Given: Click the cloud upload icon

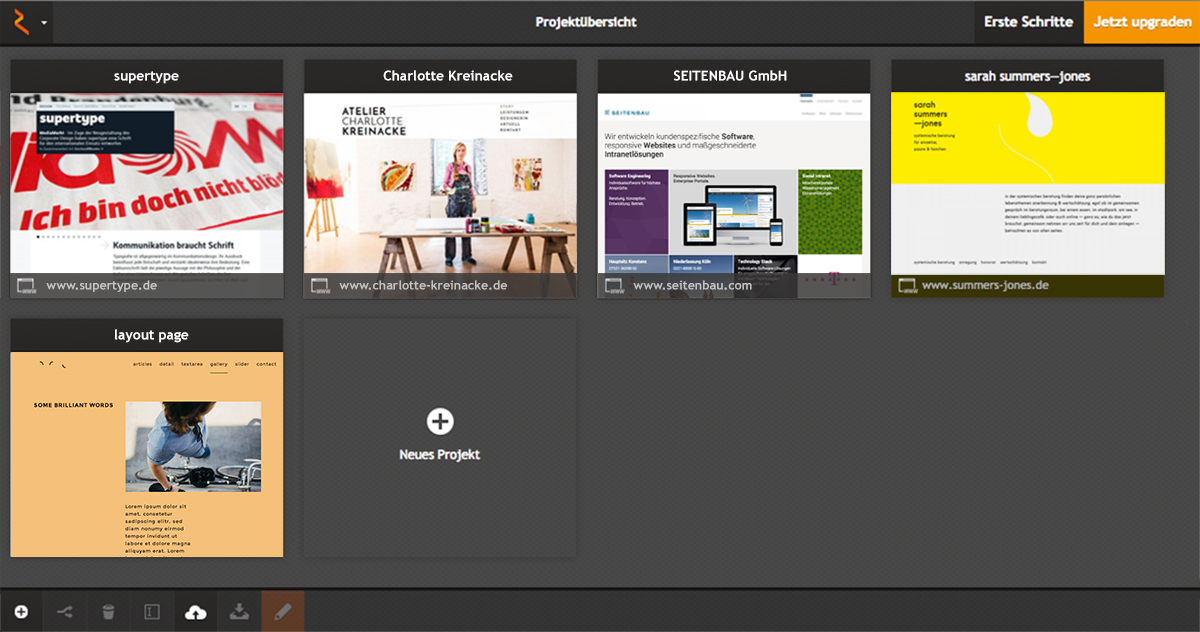Looking at the screenshot, I should (196, 612).
